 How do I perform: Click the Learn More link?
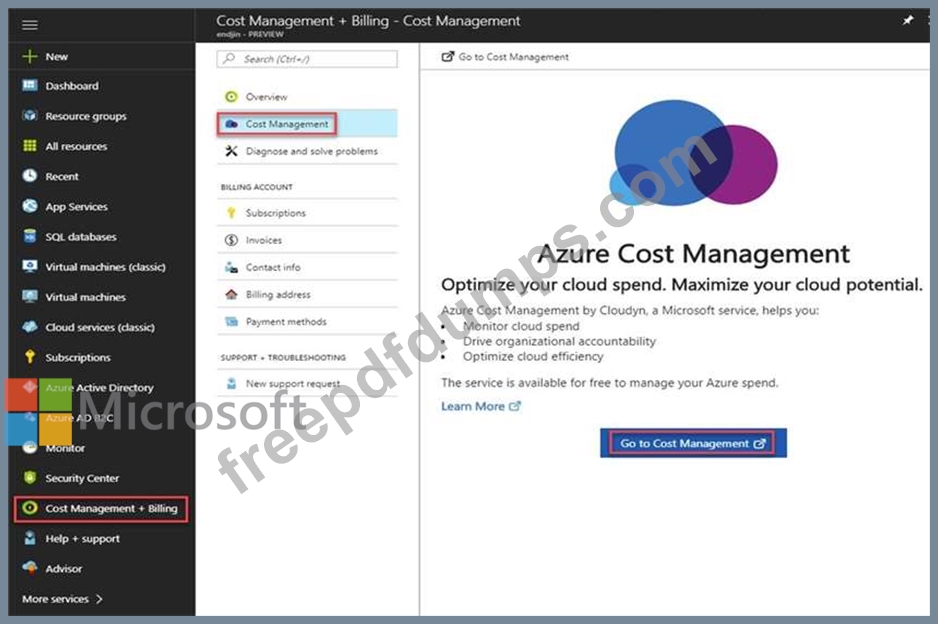coord(480,406)
